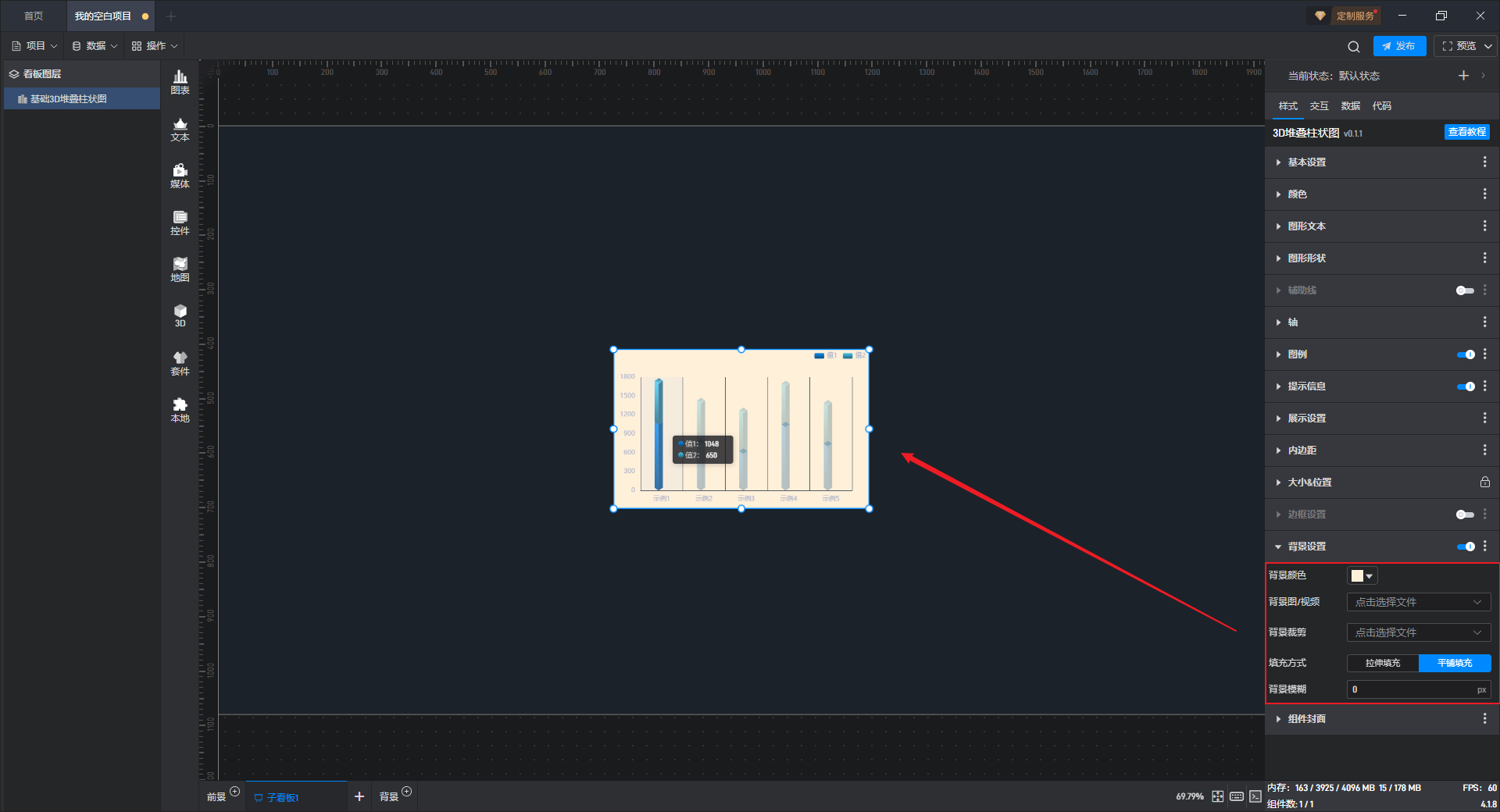The width and height of the screenshot is (1500, 812).
Task: Switch to the 数据 properties tab
Action: (1350, 106)
